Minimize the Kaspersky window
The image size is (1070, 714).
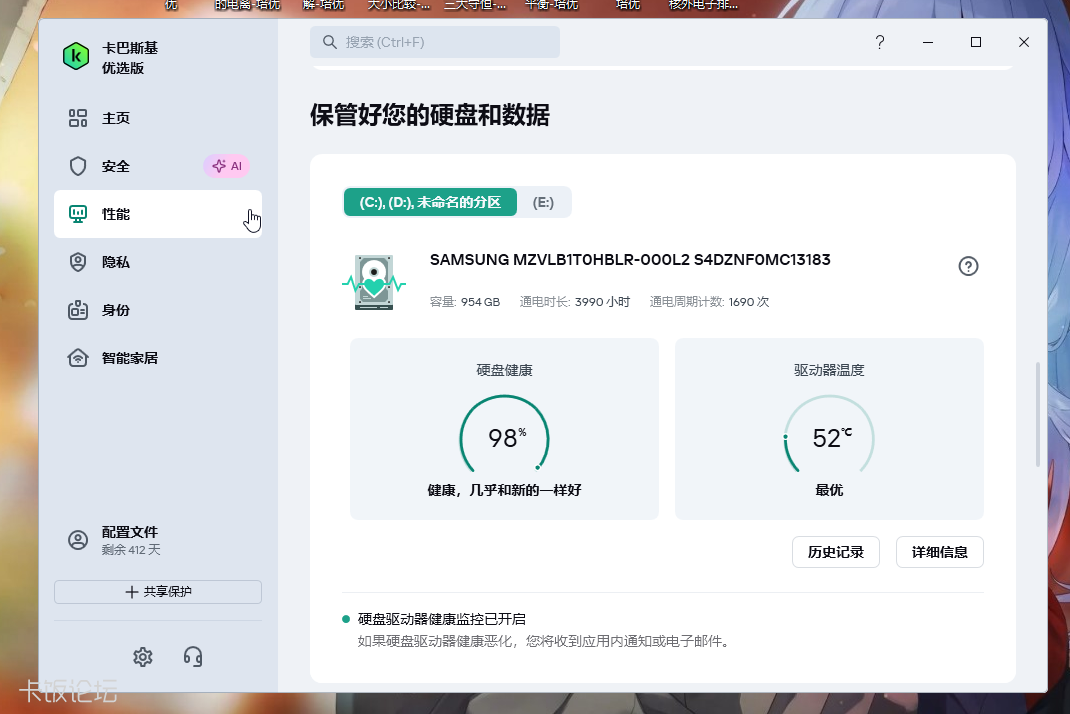coord(927,42)
